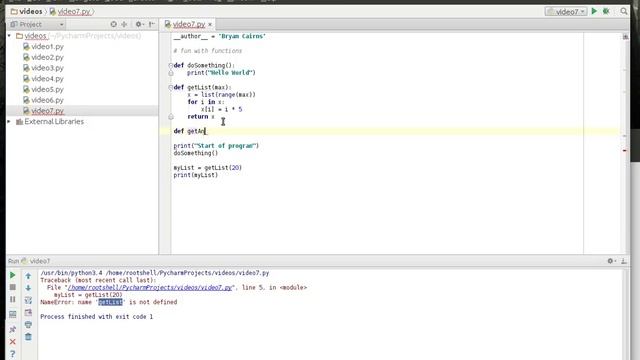This screenshot has height=360, width=640.
Task: Pause output in the Run panel
Action: click(x=13, y=300)
